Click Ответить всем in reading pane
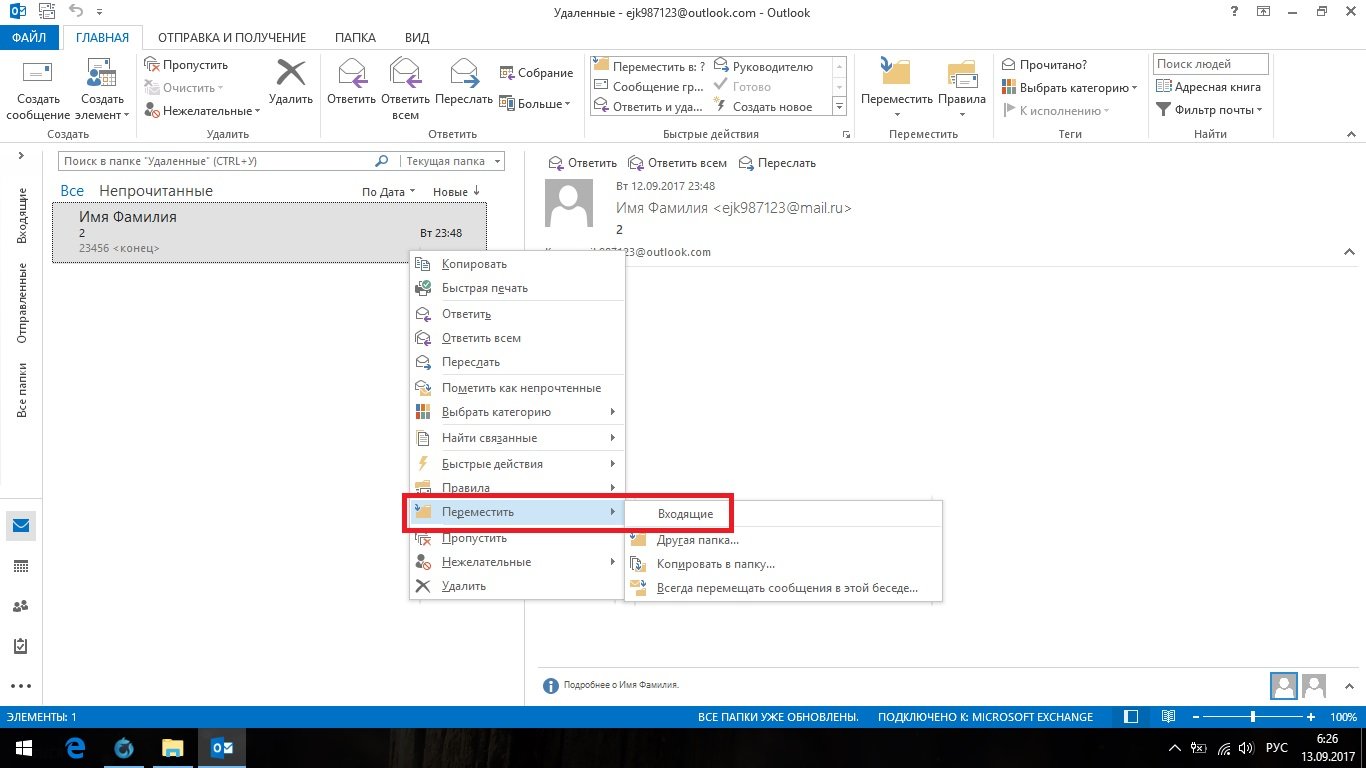 [x=677, y=163]
